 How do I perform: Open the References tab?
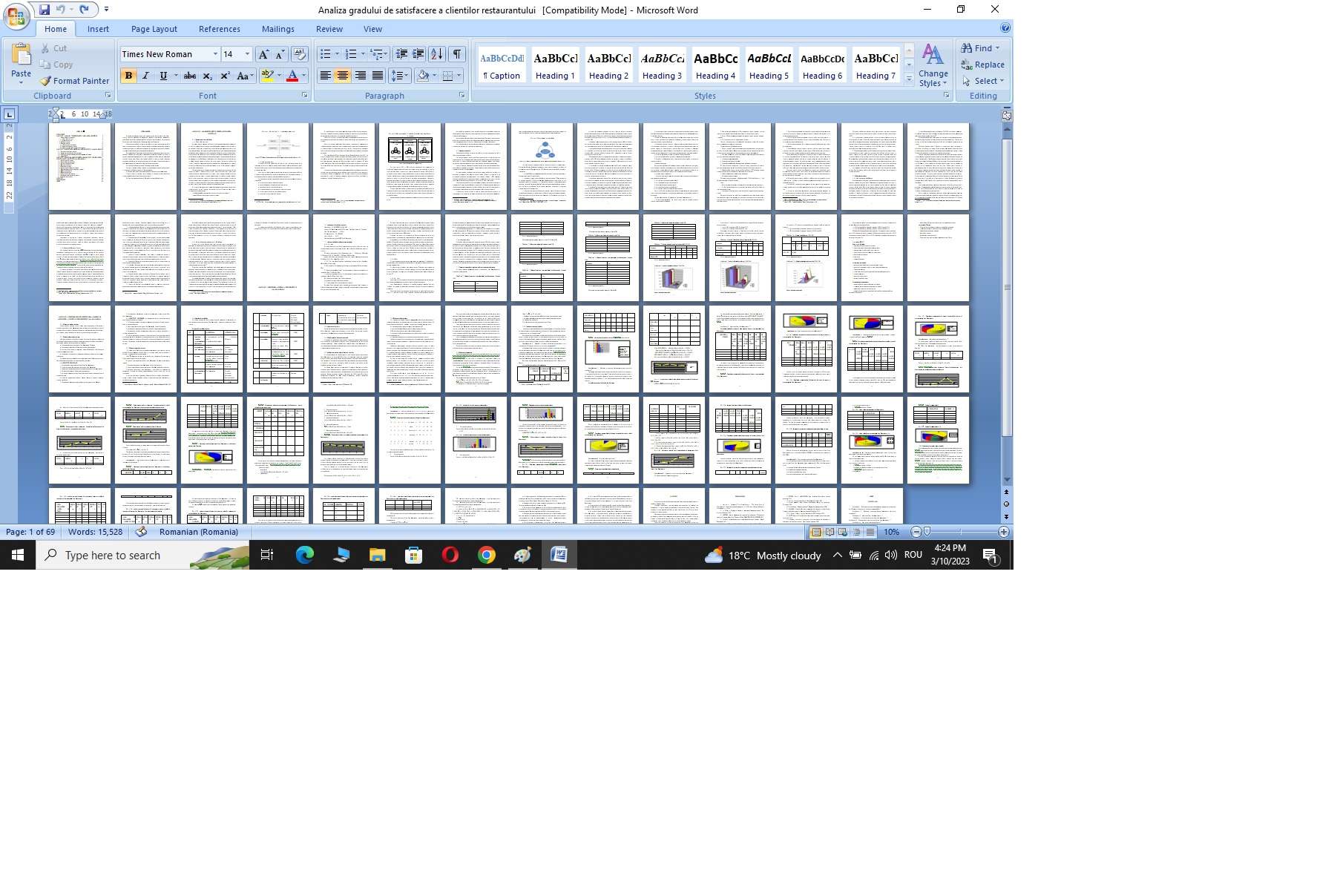220,29
